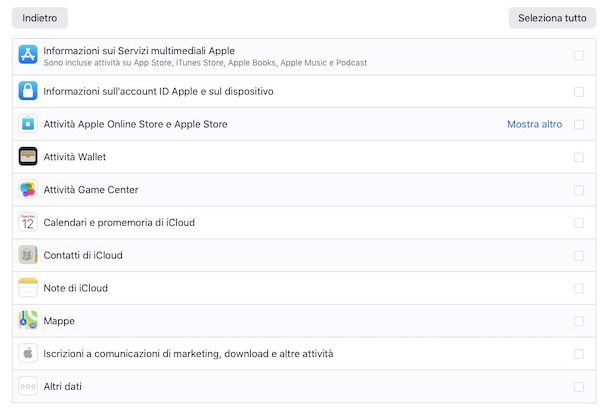
Task: Check the Altri dati checkbox
Action: (579, 387)
